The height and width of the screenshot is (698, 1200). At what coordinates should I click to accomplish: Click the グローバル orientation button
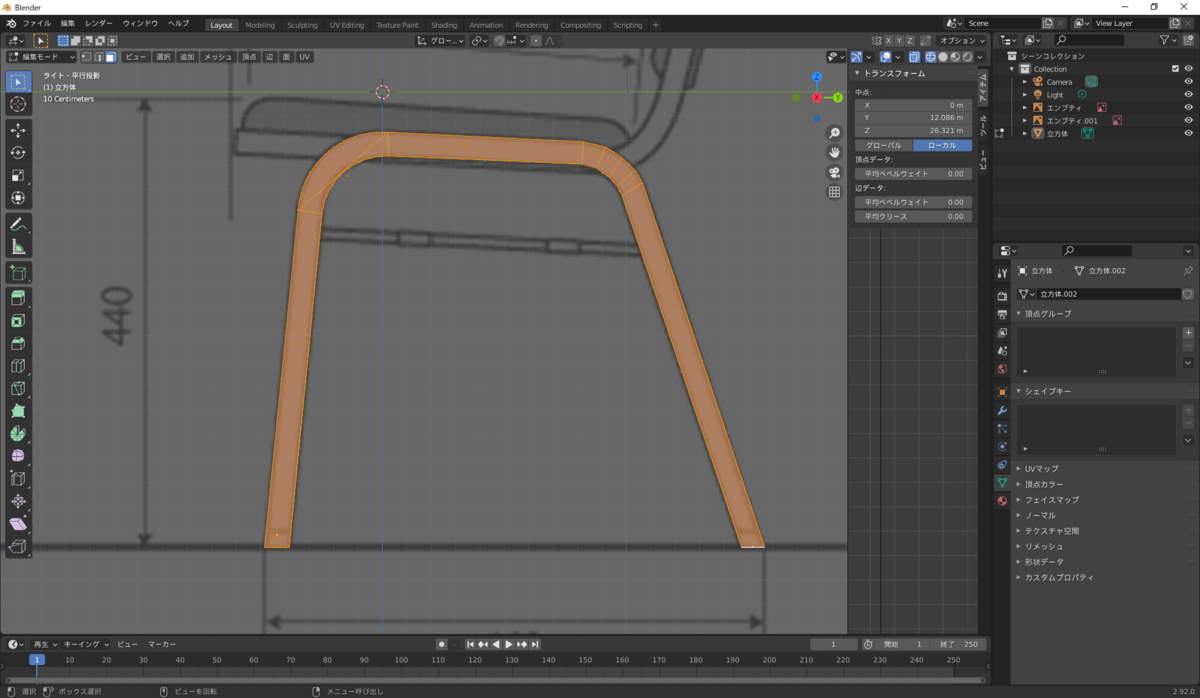pos(883,145)
